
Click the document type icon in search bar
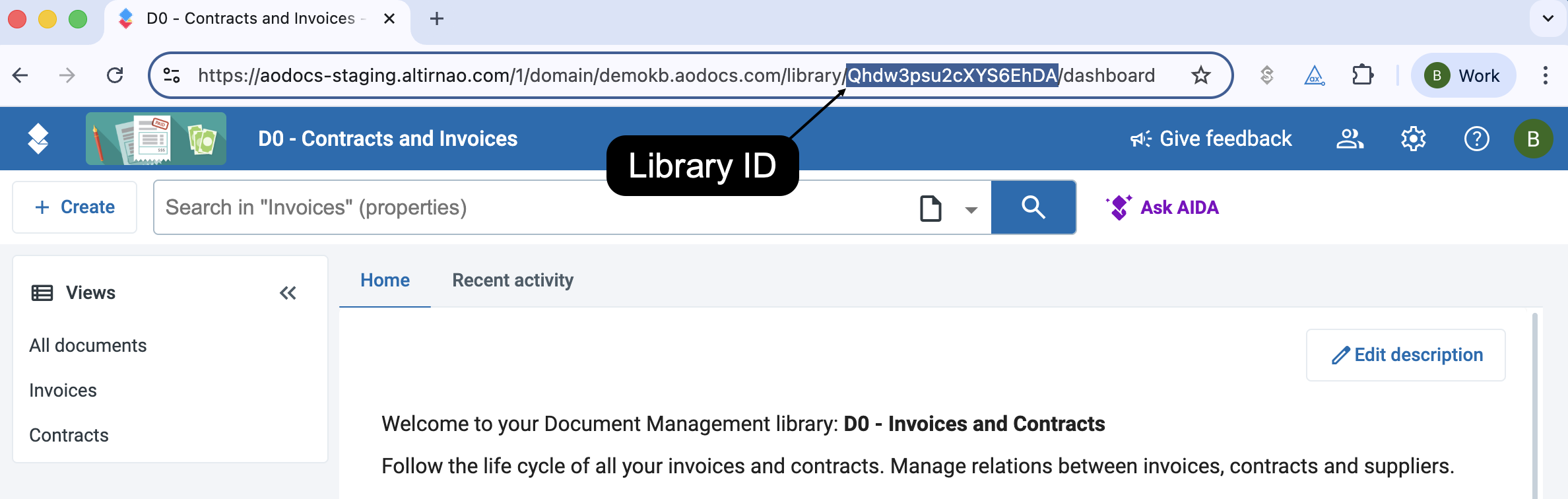coord(931,209)
